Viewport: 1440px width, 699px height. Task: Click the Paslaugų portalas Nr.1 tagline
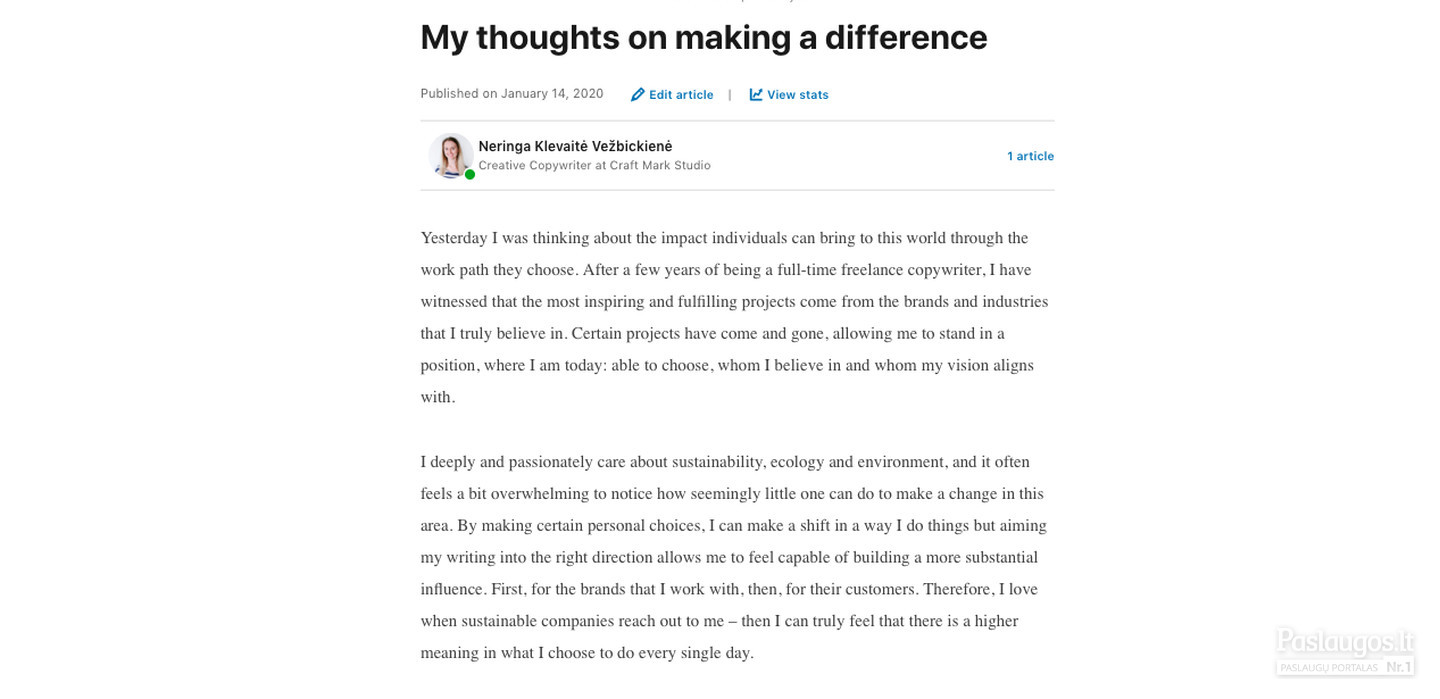tap(1344, 667)
